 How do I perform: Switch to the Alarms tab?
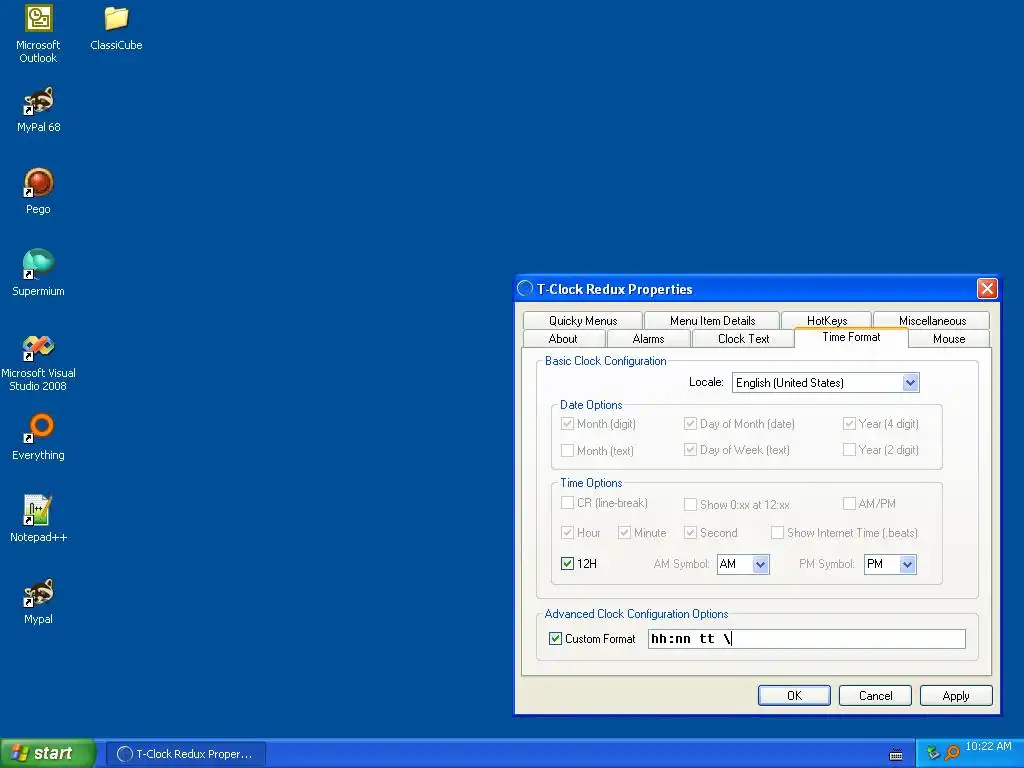point(648,339)
